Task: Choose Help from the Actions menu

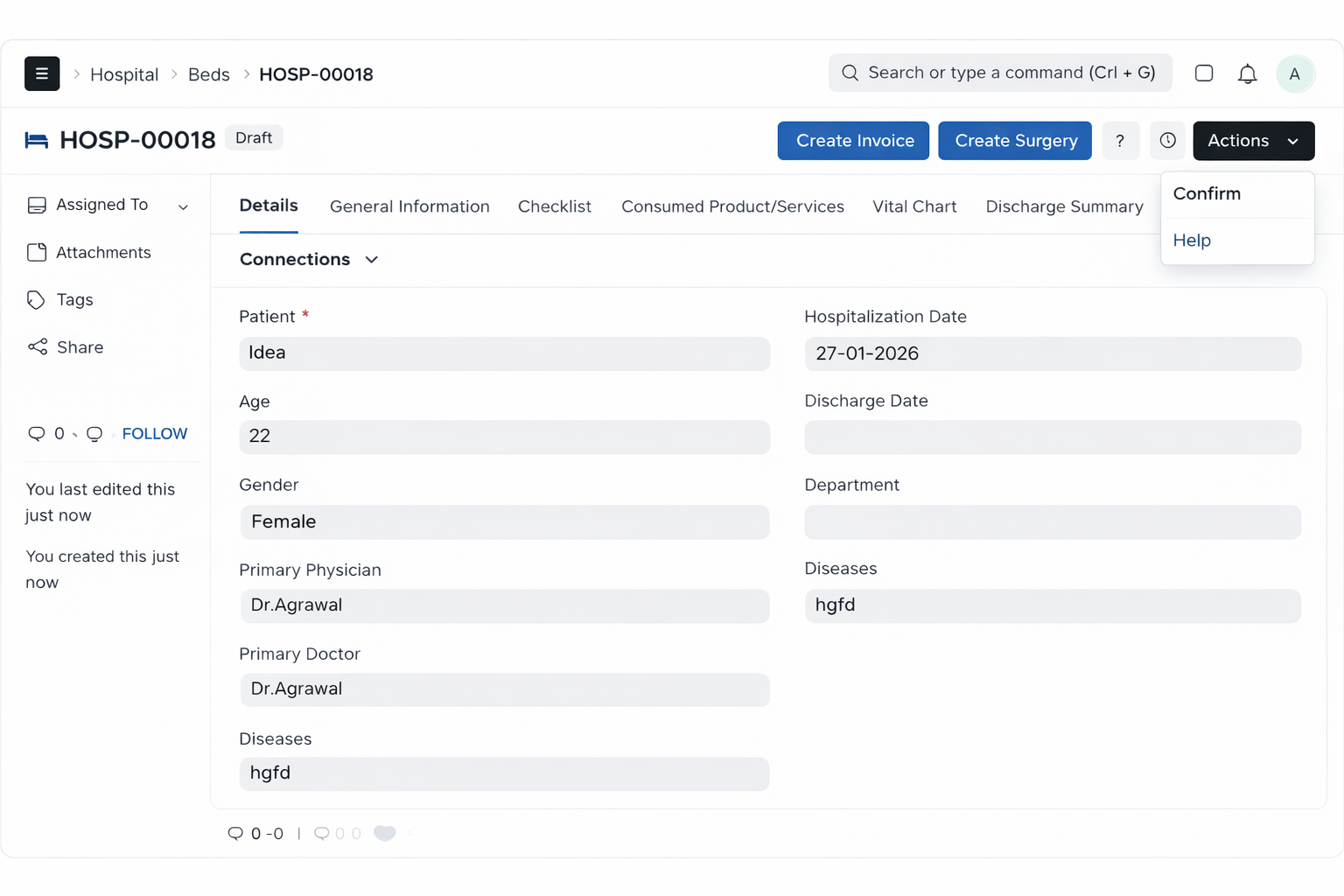Action: tap(1237, 241)
